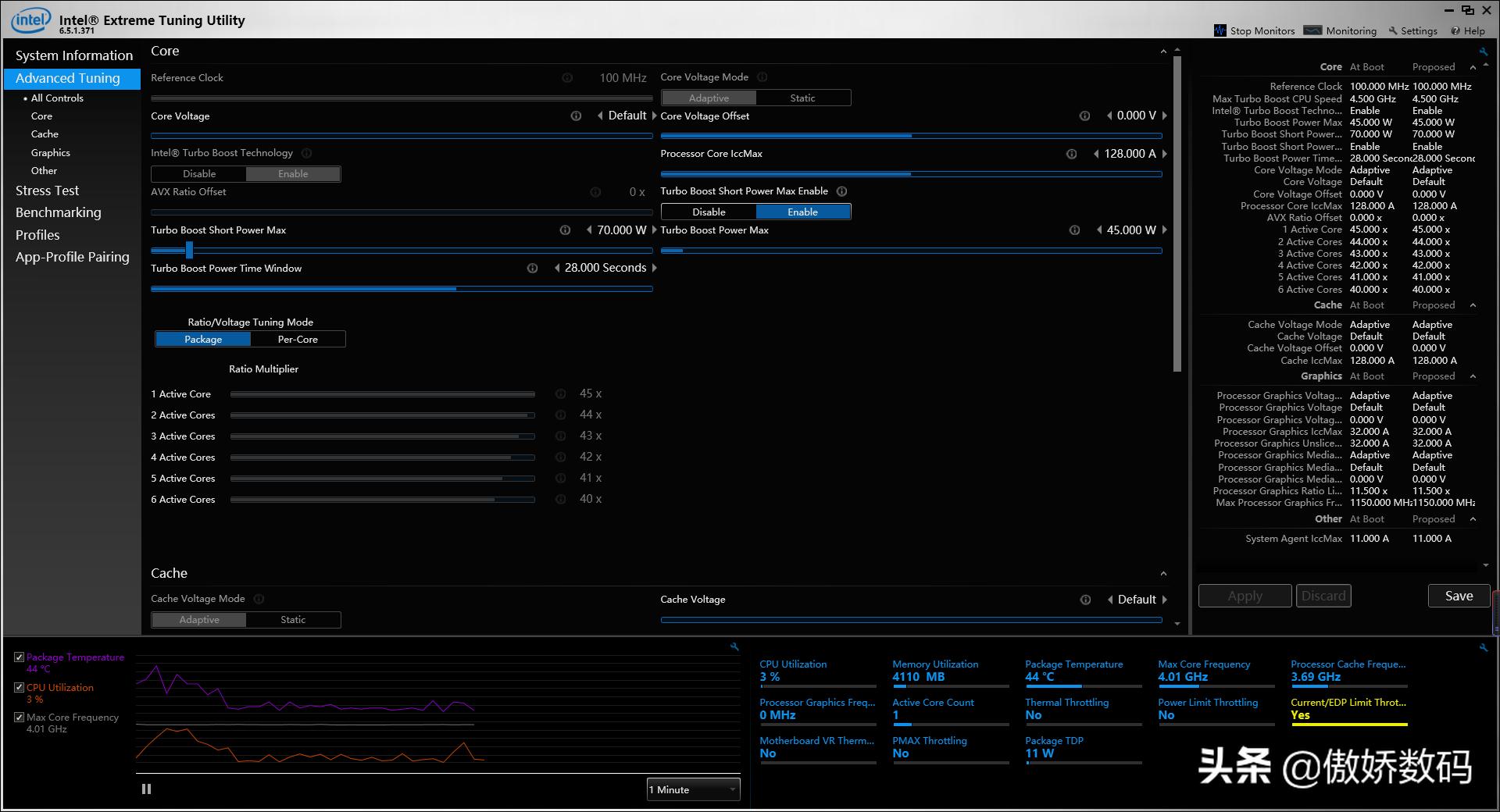Uncheck the Package Temperature checkbox
1500x812 pixels.
tap(20, 657)
